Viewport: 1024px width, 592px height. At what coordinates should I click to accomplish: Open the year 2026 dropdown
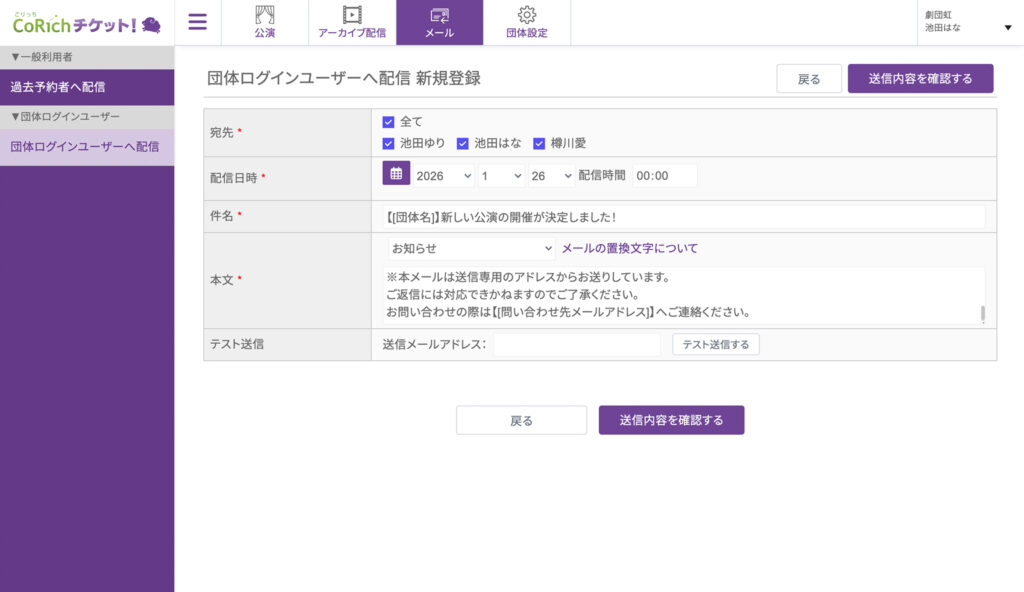[443, 175]
